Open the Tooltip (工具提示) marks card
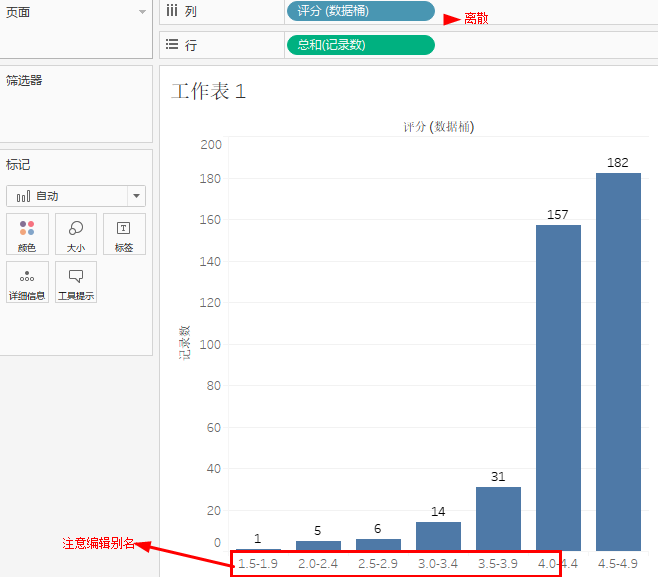This screenshot has height=577, width=658. (76, 282)
